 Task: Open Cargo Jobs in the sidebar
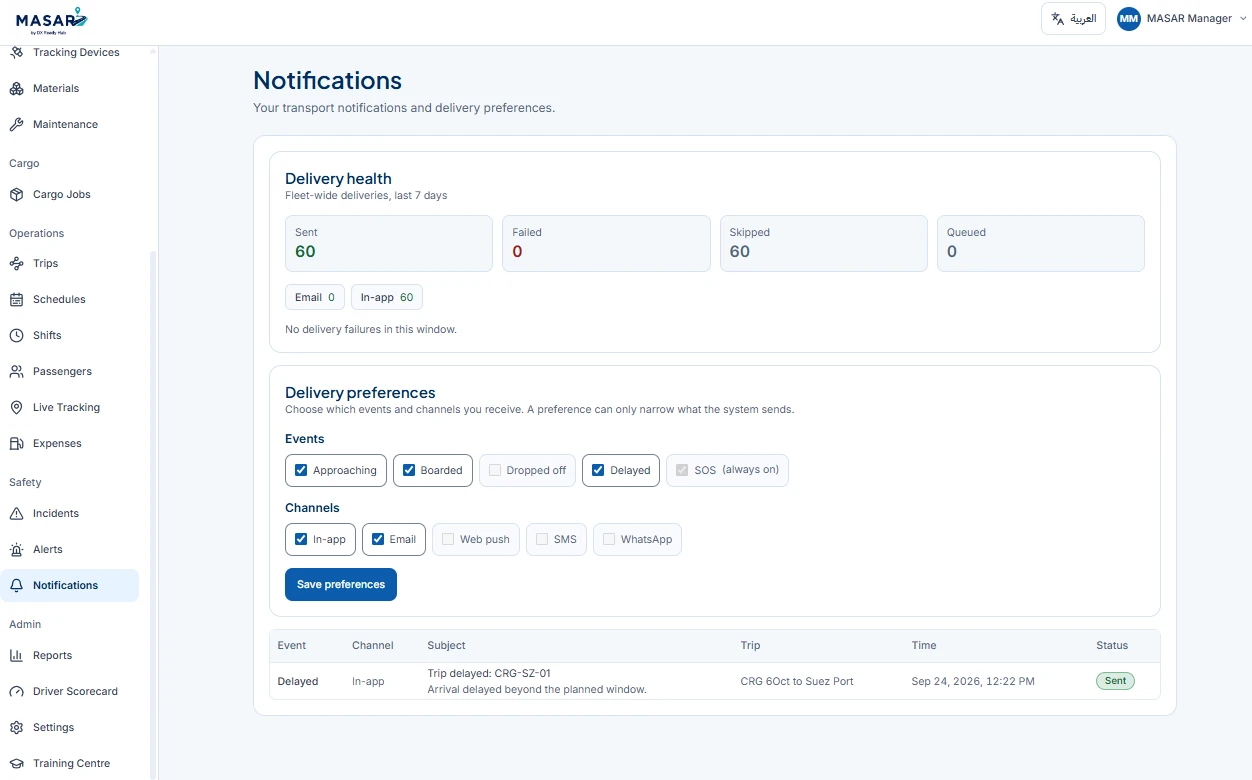(x=70, y=194)
